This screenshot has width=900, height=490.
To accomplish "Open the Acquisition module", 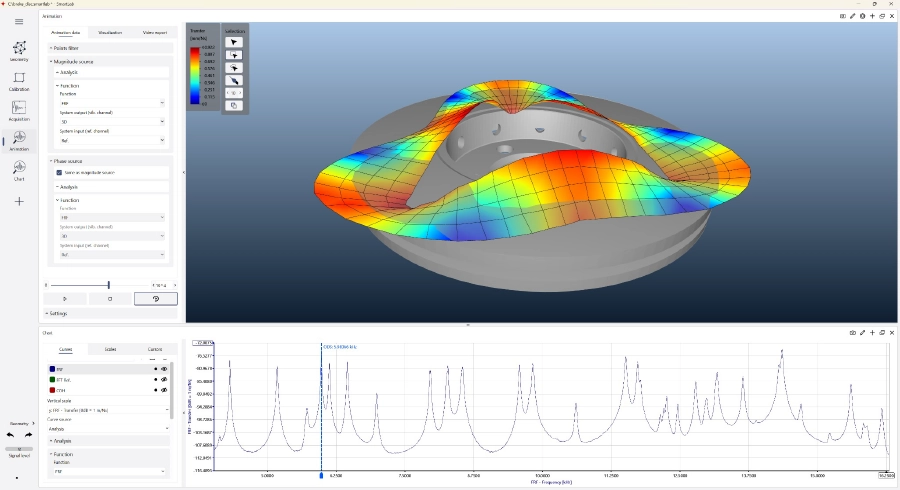I will coord(19,110).
